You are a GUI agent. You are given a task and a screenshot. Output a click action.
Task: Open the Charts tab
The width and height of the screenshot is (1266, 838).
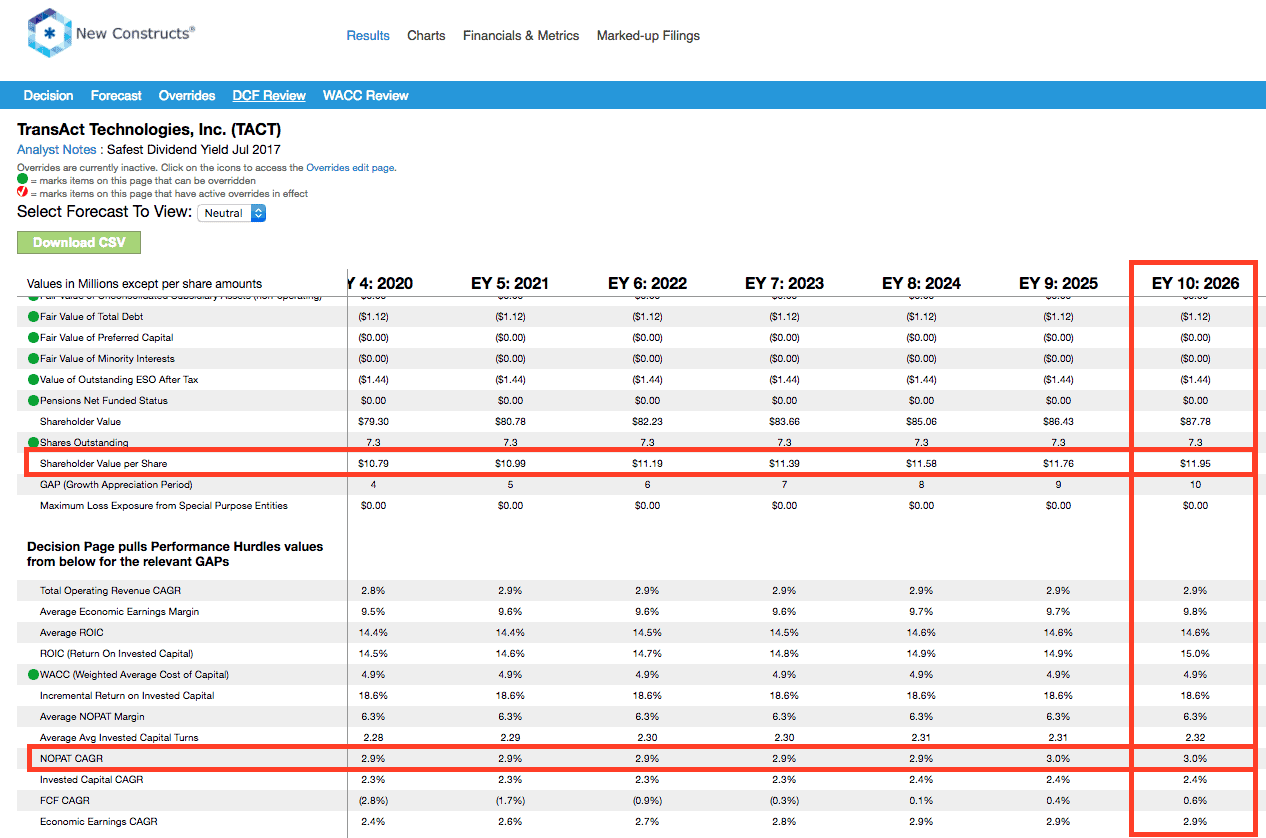tap(426, 36)
